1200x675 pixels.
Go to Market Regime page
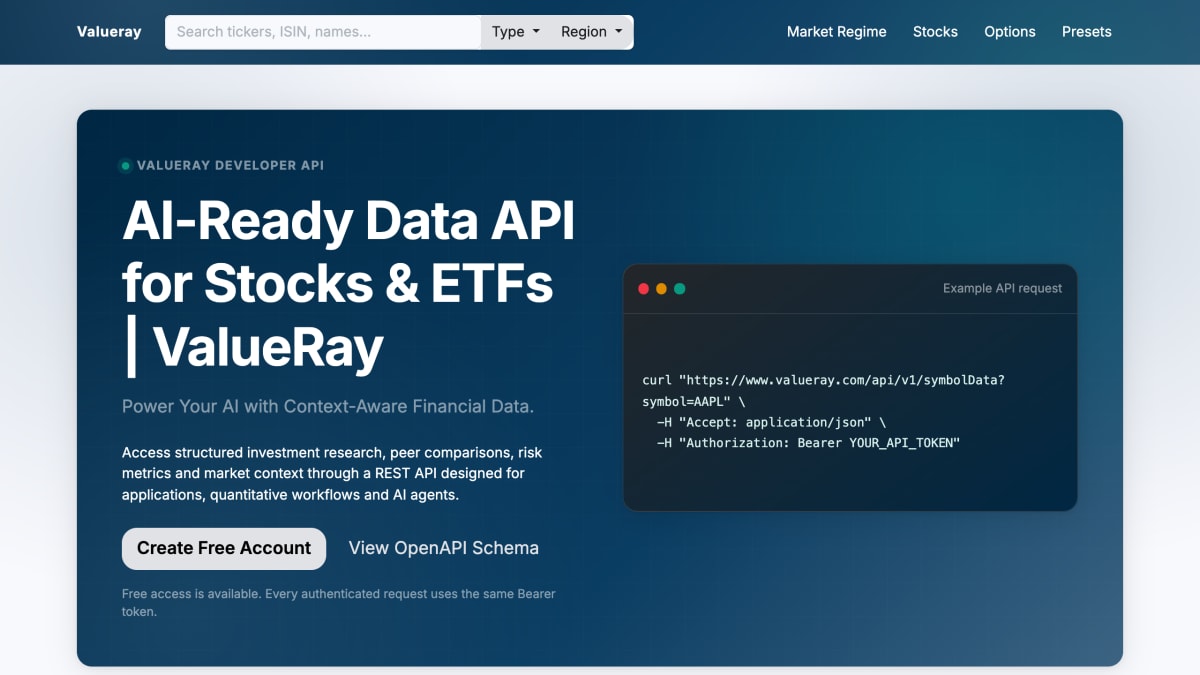[x=837, y=32]
